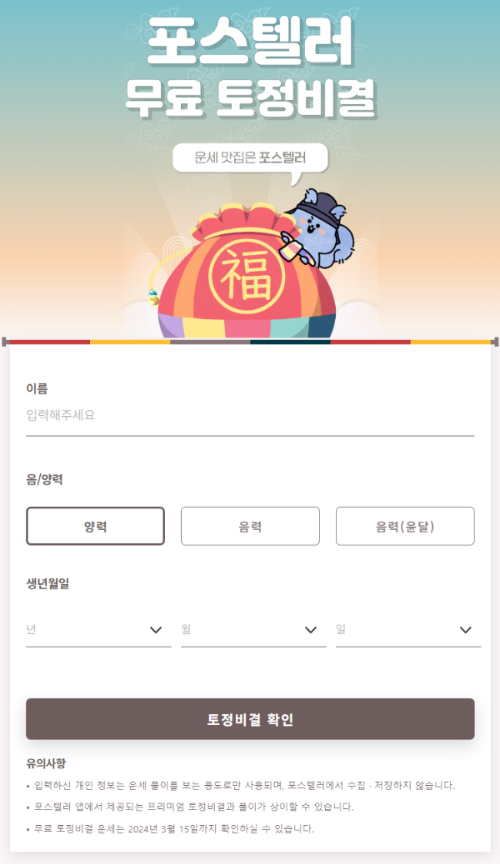Click the year dropdown chevron arrow
The width and height of the screenshot is (500, 864).
[x=156, y=630]
